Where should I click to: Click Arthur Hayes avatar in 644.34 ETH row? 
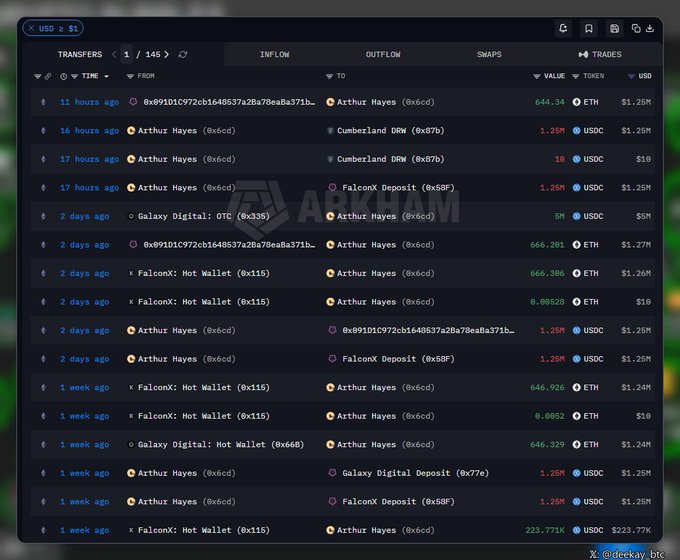coord(330,102)
